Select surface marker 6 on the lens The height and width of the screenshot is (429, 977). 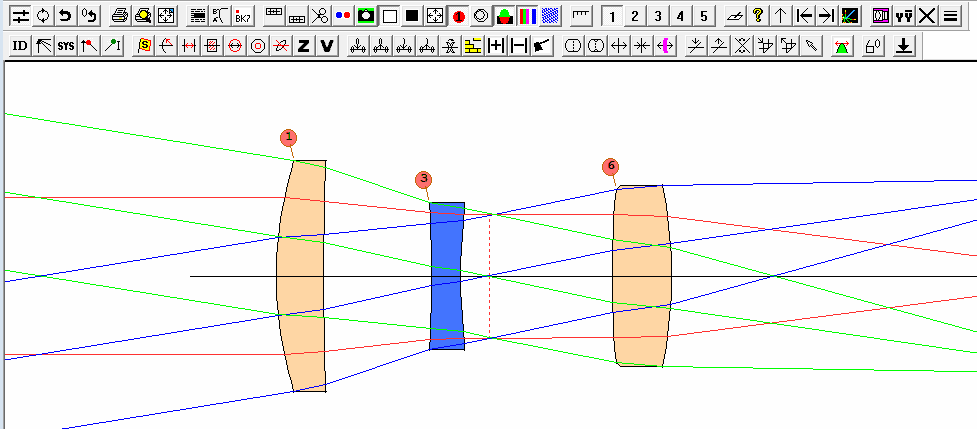[x=610, y=166]
